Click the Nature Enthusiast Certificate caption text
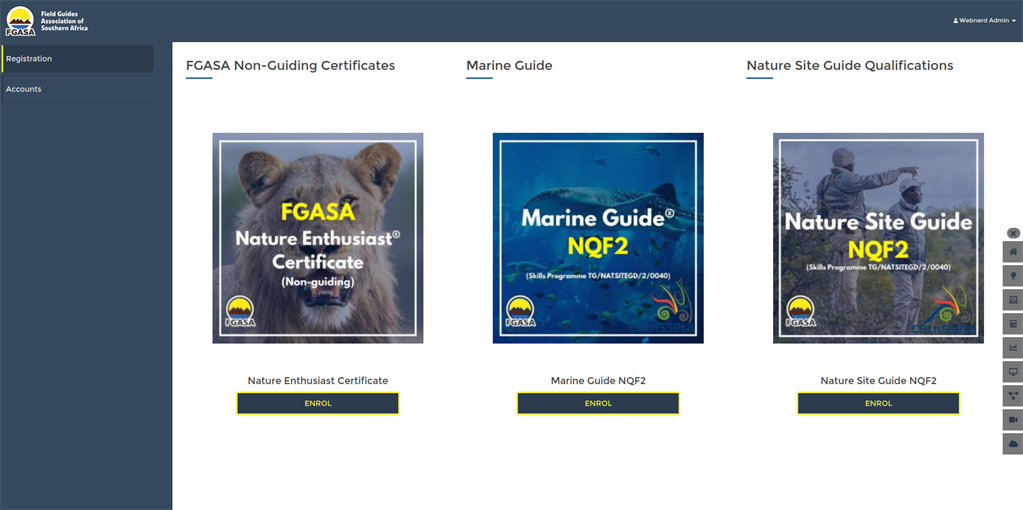This screenshot has height=510, width=1023. [x=318, y=380]
